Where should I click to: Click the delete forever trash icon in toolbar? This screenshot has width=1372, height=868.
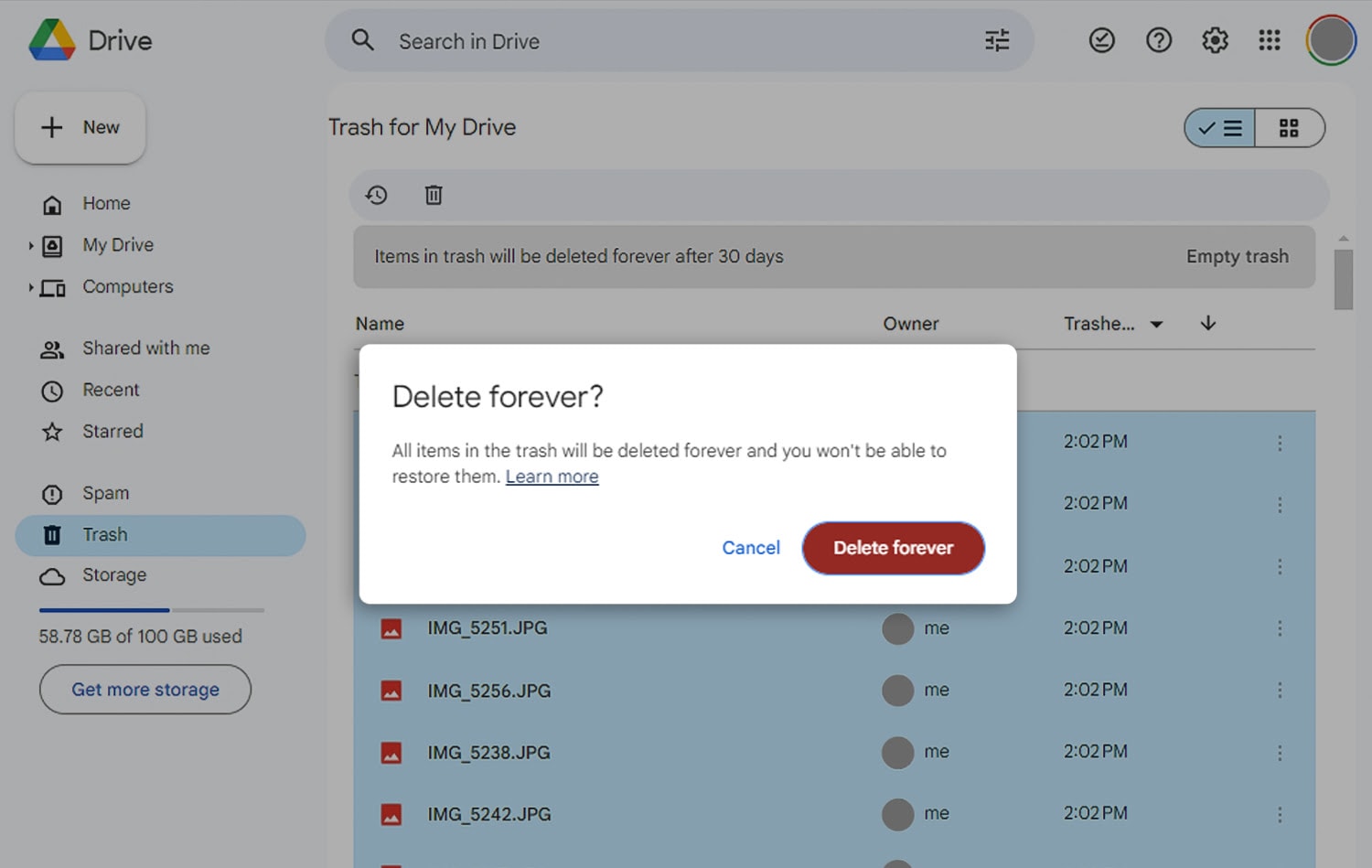[x=433, y=195]
